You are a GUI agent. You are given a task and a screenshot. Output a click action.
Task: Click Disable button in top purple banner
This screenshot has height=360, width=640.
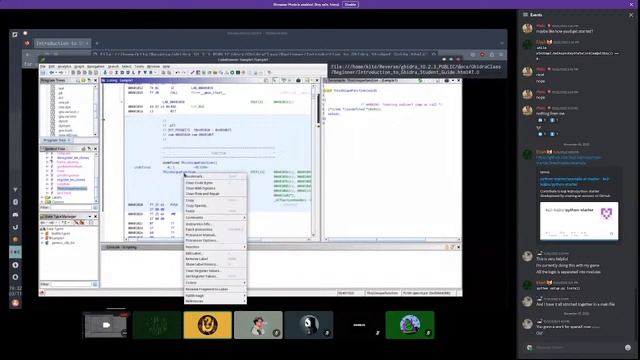351,4
